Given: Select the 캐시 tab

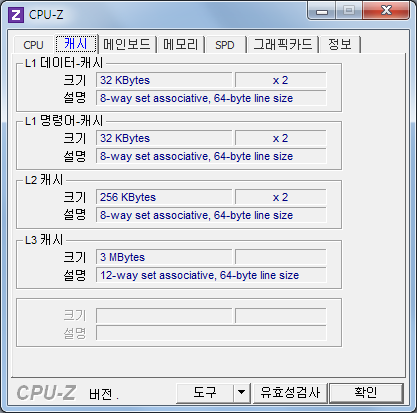Looking at the screenshot, I should tap(76, 44).
